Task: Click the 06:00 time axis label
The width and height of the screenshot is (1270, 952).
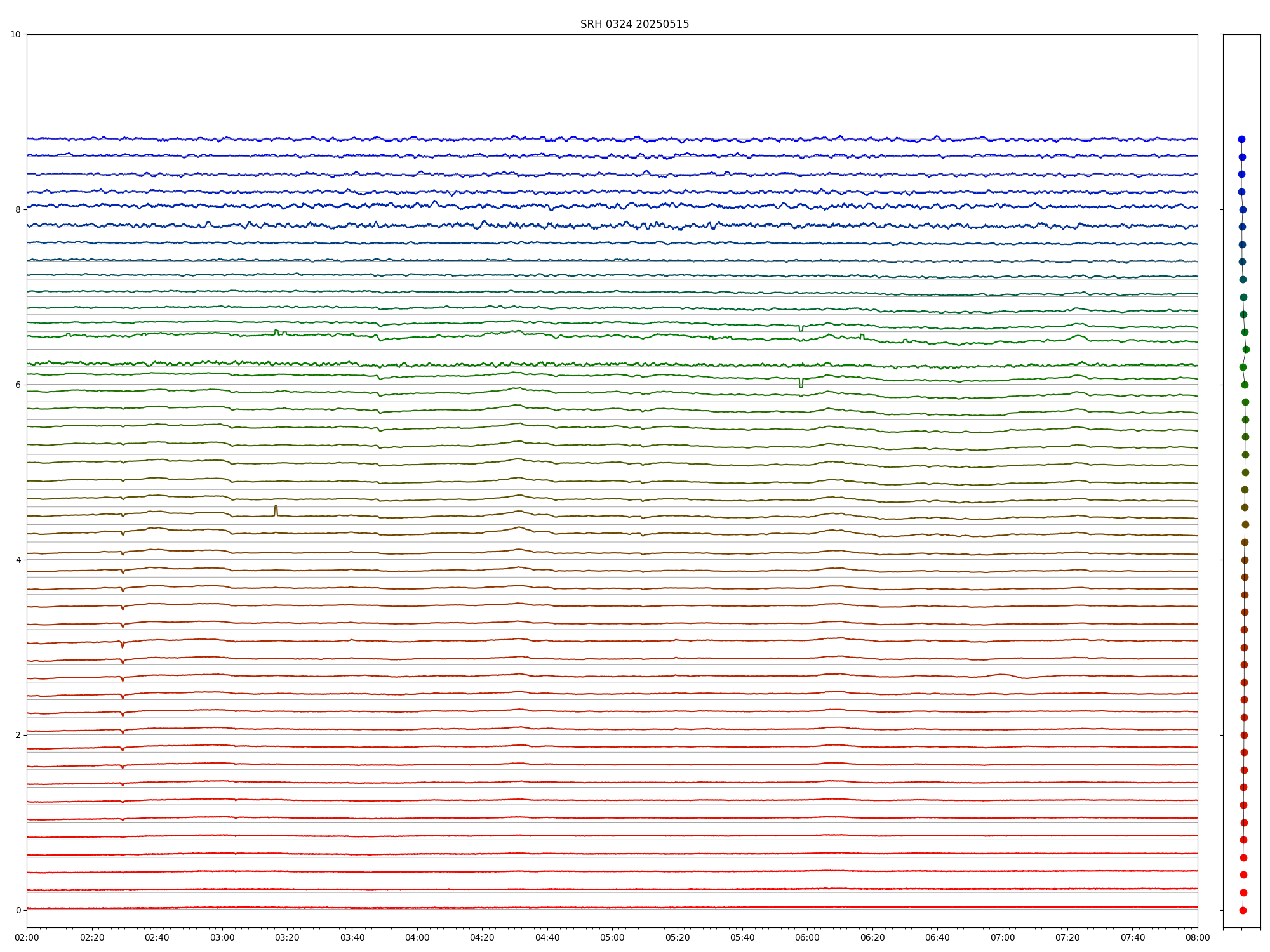Action: tap(807, 937)
